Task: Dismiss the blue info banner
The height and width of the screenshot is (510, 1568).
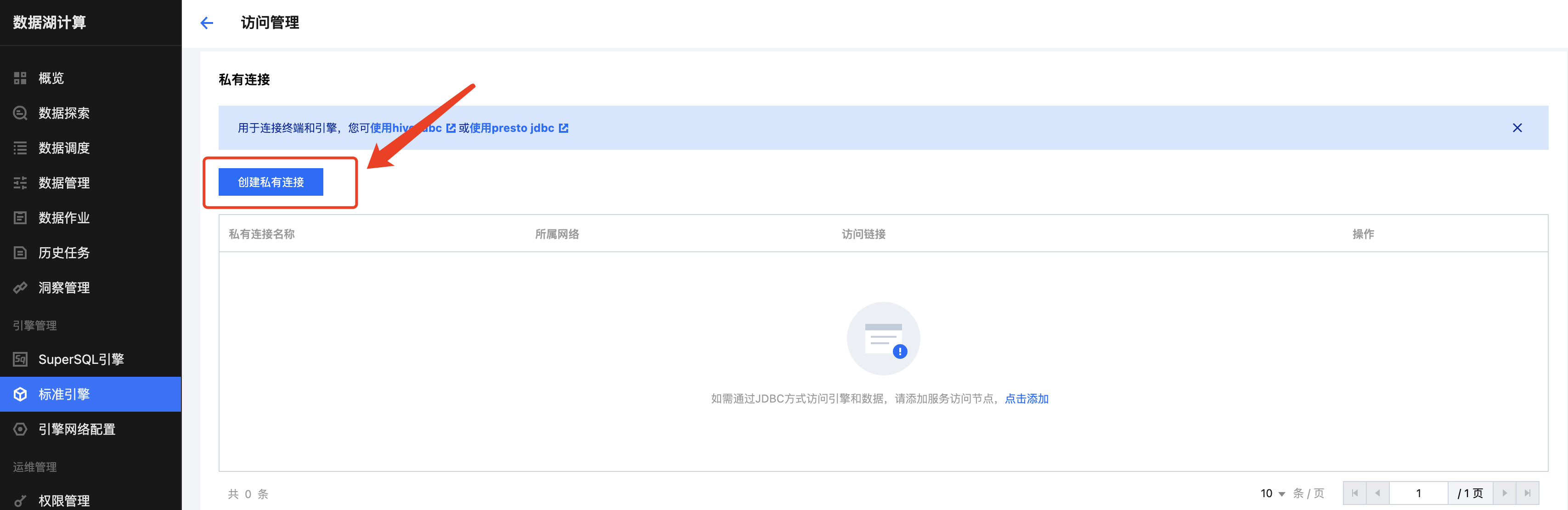Action: (x=1517, y=128)
